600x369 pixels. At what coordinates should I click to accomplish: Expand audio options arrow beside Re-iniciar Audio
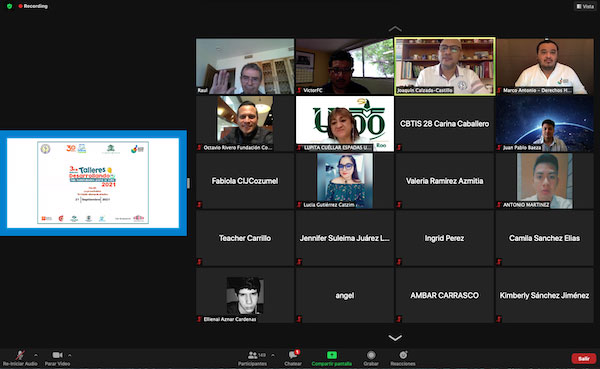36,355
